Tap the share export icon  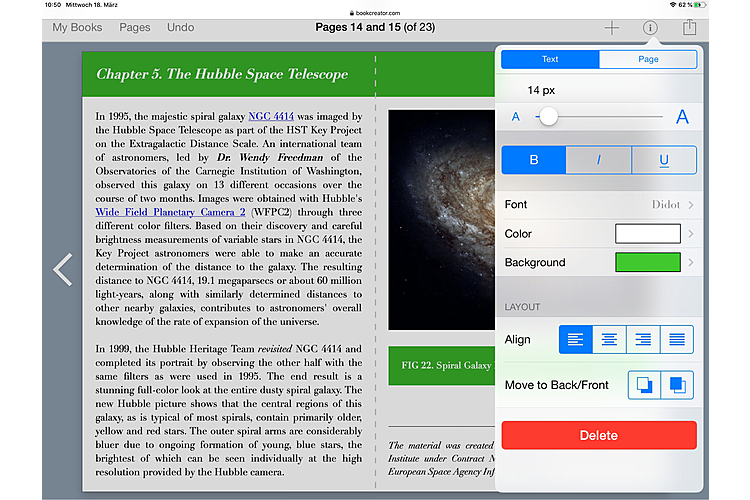point(689,27)
